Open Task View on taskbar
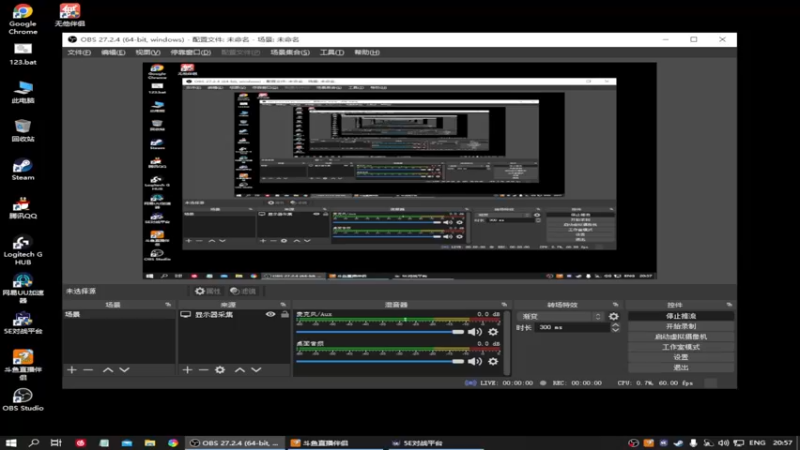 pyautogui.click(x=56, y=442)
